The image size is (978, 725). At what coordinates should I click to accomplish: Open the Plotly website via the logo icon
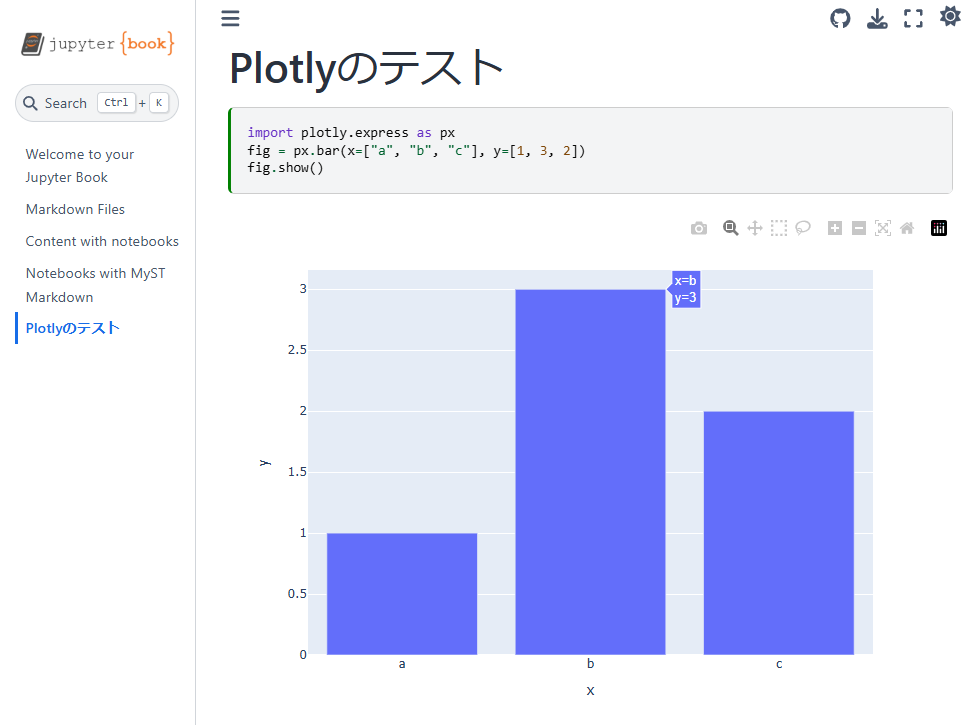(938, 227)
